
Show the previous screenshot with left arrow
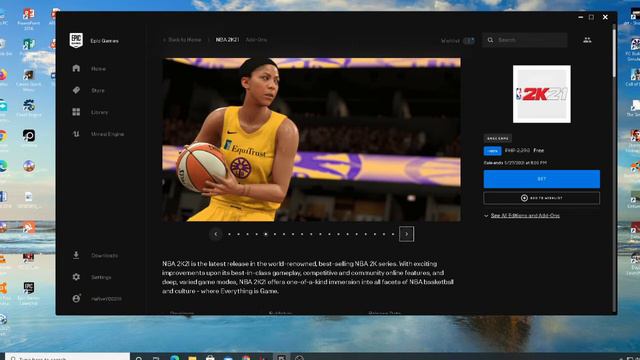tap(216, 234)
